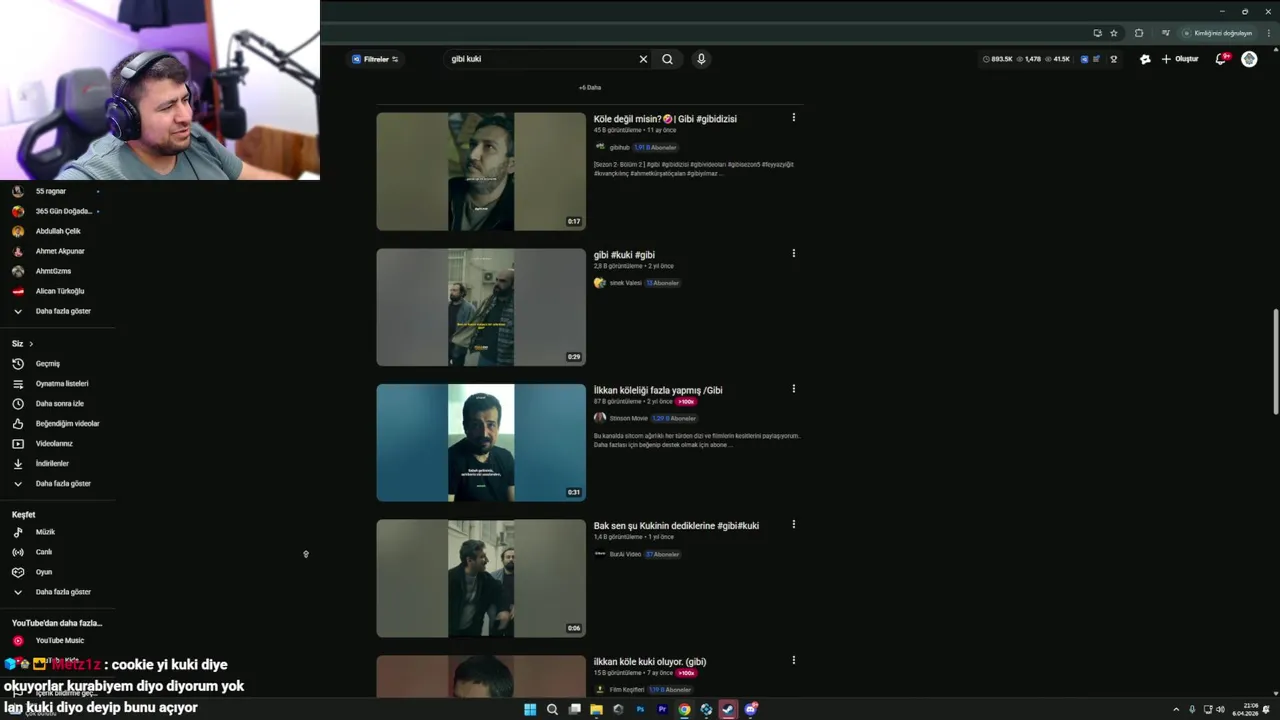Click the page vertical scrollbar
This screenshot has width=1280, height=720.
pyautogui.click(x=1275, y=362)
